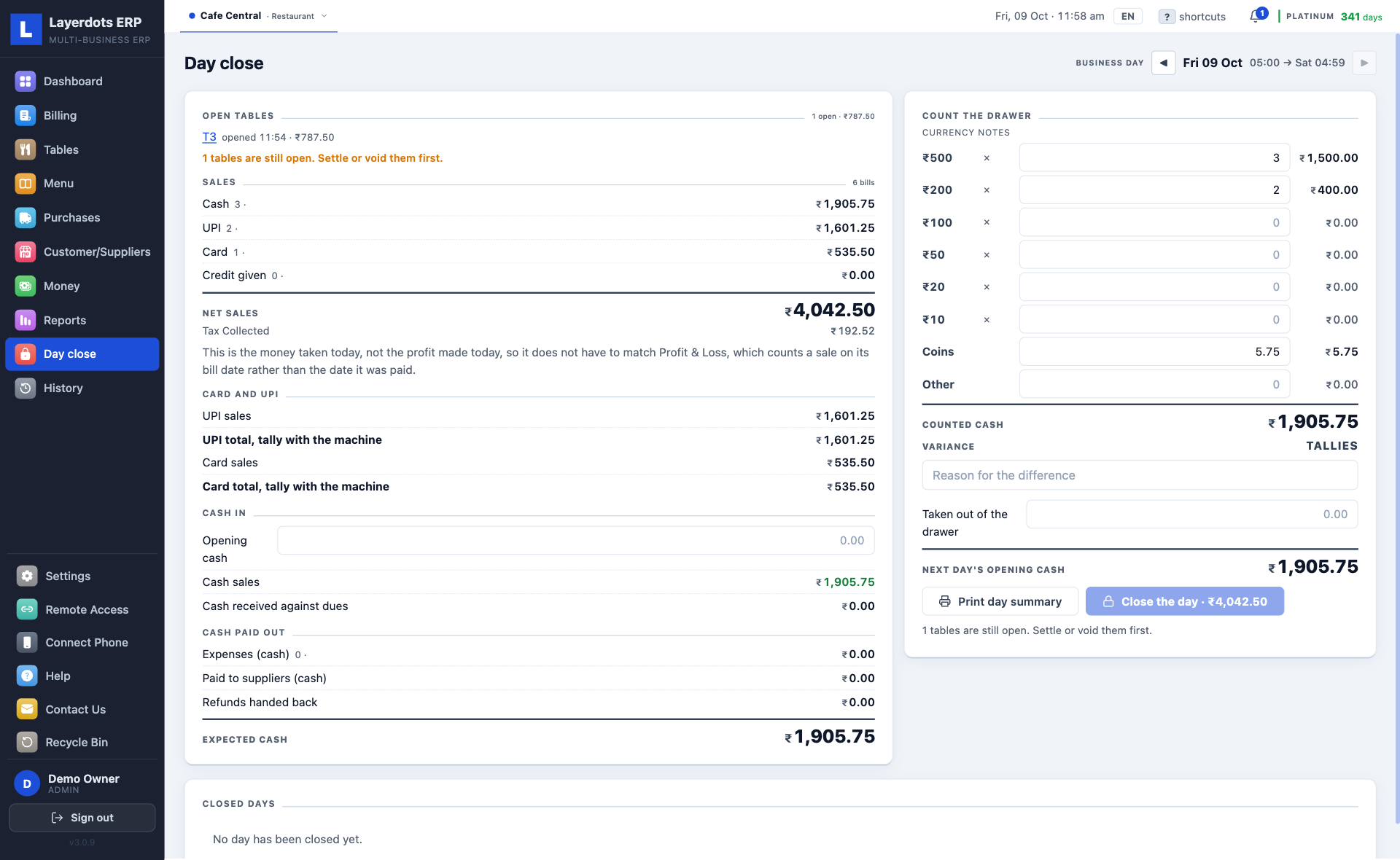This screenshot has height=860, width=1400.
Task: Open the Recycle Bin icon
Action: coord(27,742)
